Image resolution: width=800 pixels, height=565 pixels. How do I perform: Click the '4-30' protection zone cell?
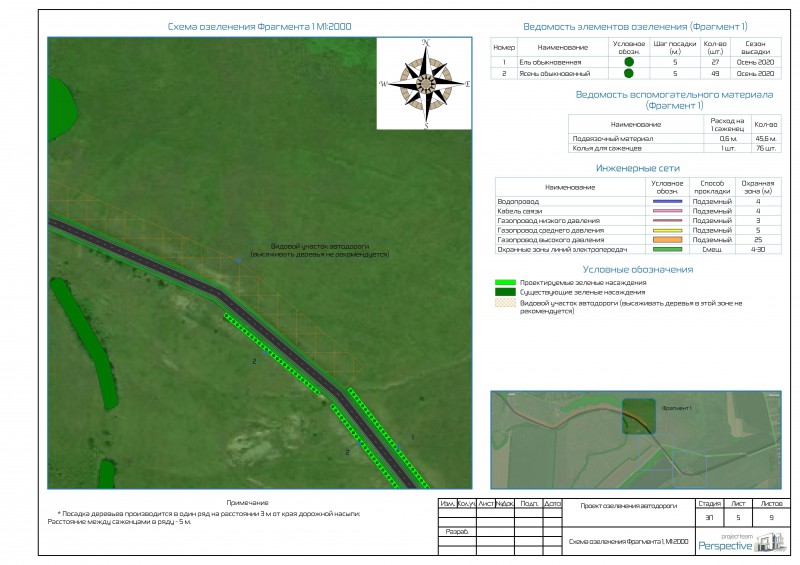tap(758, 250)
